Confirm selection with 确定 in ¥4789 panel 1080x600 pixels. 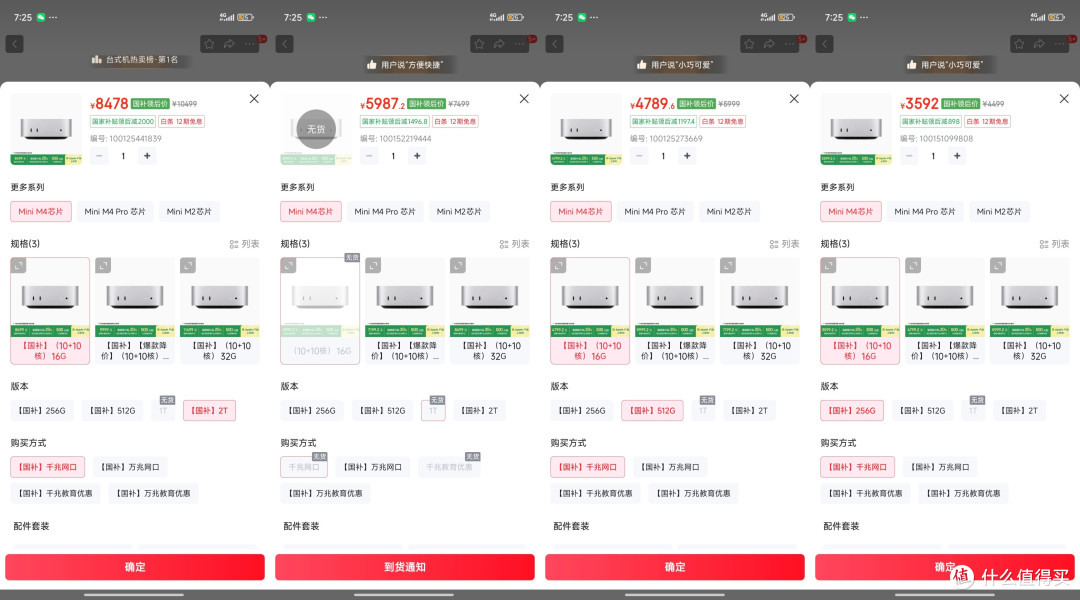tap(675, 567)
